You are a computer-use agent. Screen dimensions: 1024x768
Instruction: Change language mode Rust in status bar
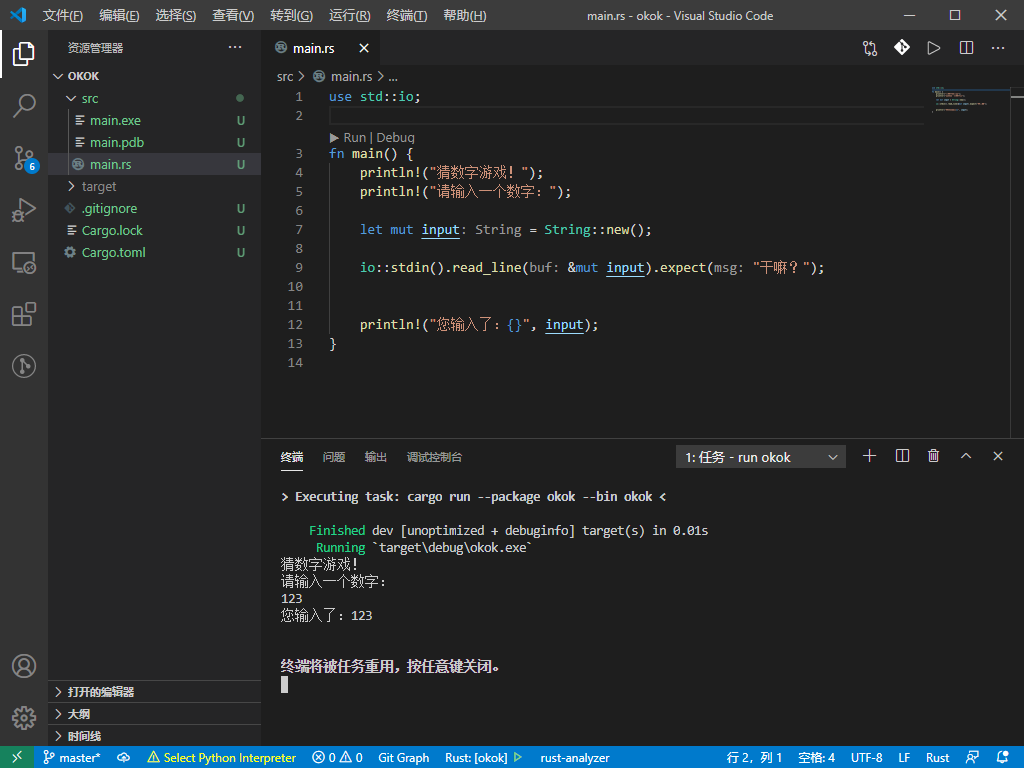(x=937, y=758)
